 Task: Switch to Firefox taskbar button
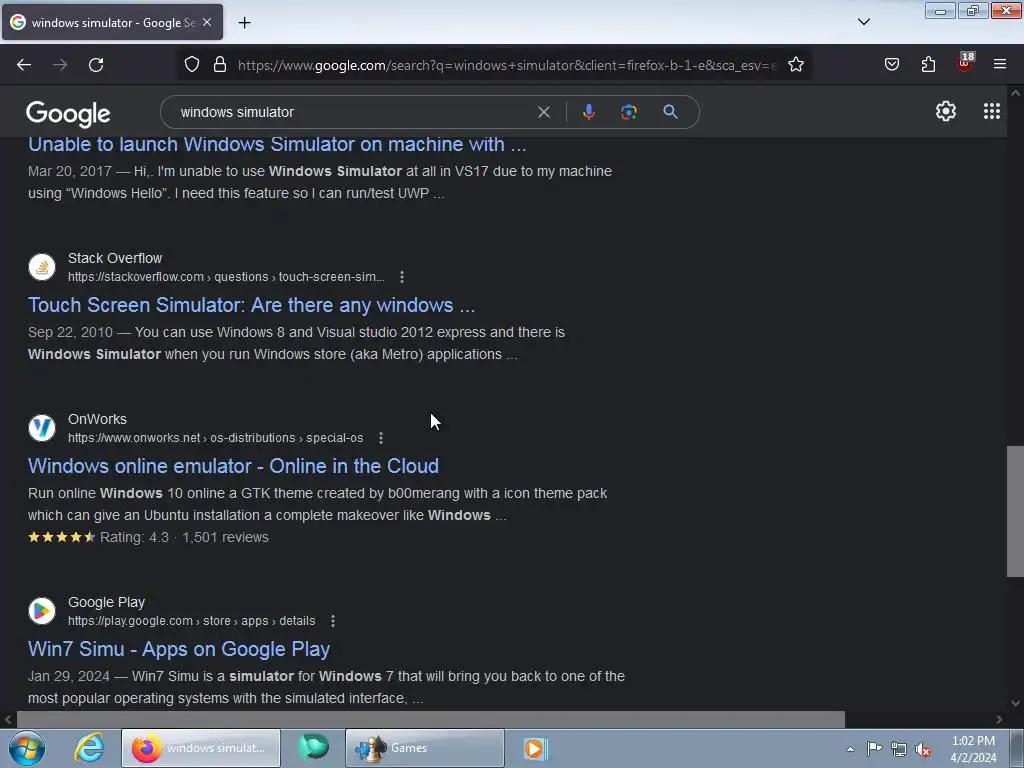point(200,748)
